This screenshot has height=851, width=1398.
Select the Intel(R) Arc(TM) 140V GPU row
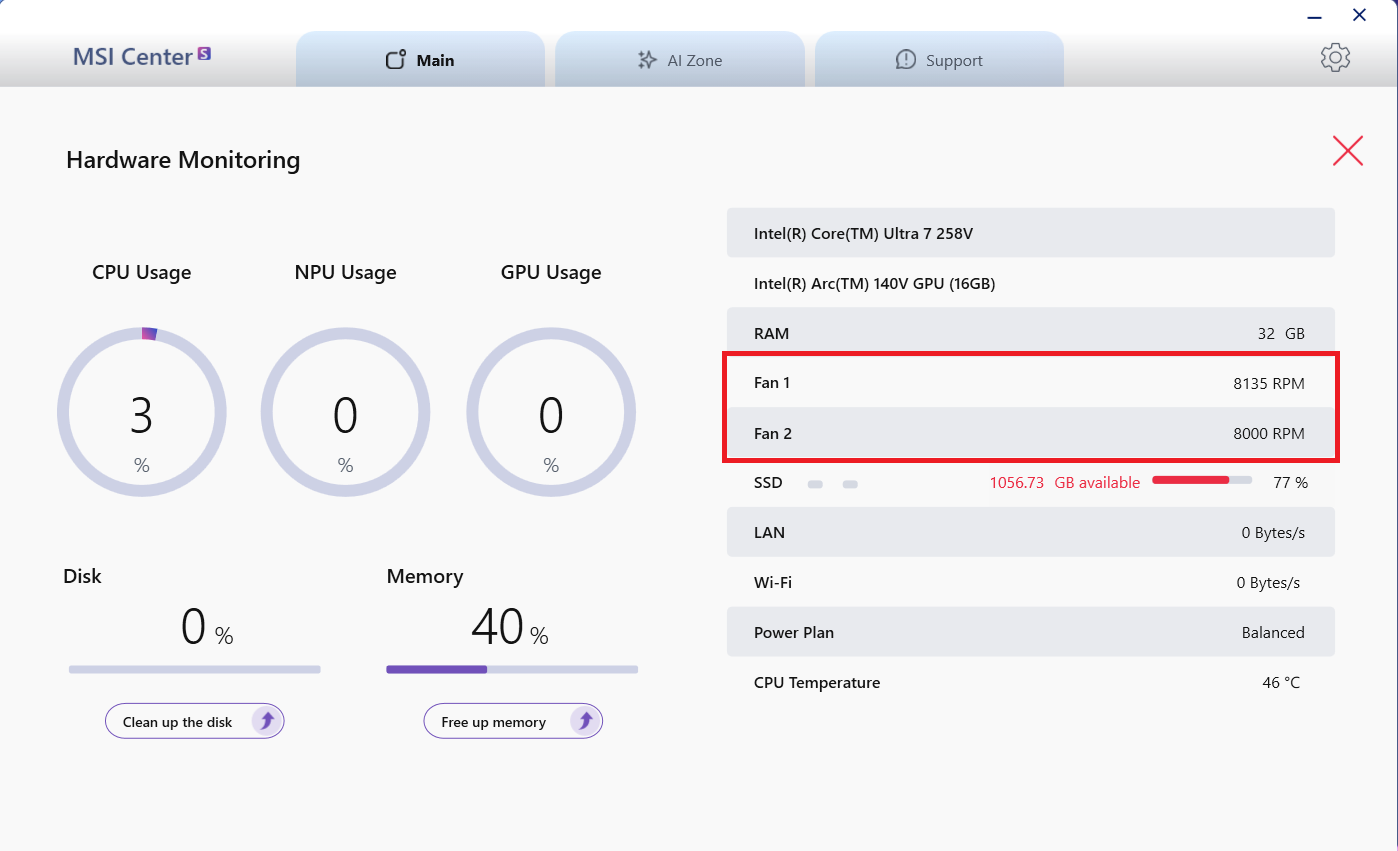click(x=1031, y=283)
